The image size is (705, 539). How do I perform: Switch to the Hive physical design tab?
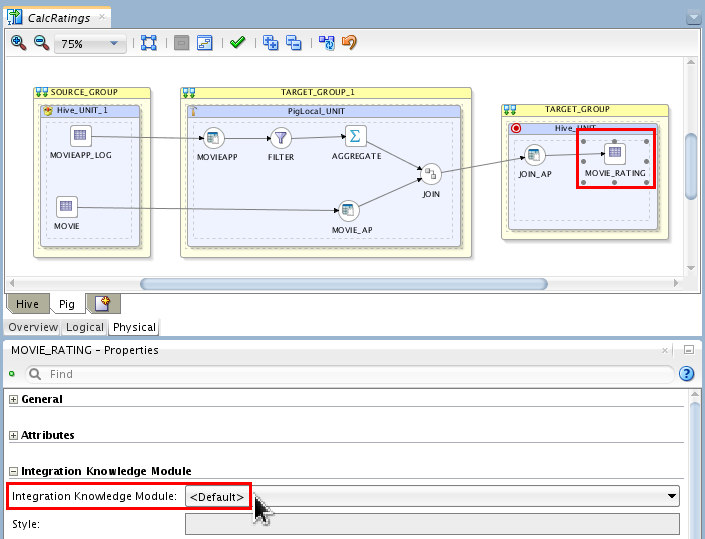click(x=27, y=304)
